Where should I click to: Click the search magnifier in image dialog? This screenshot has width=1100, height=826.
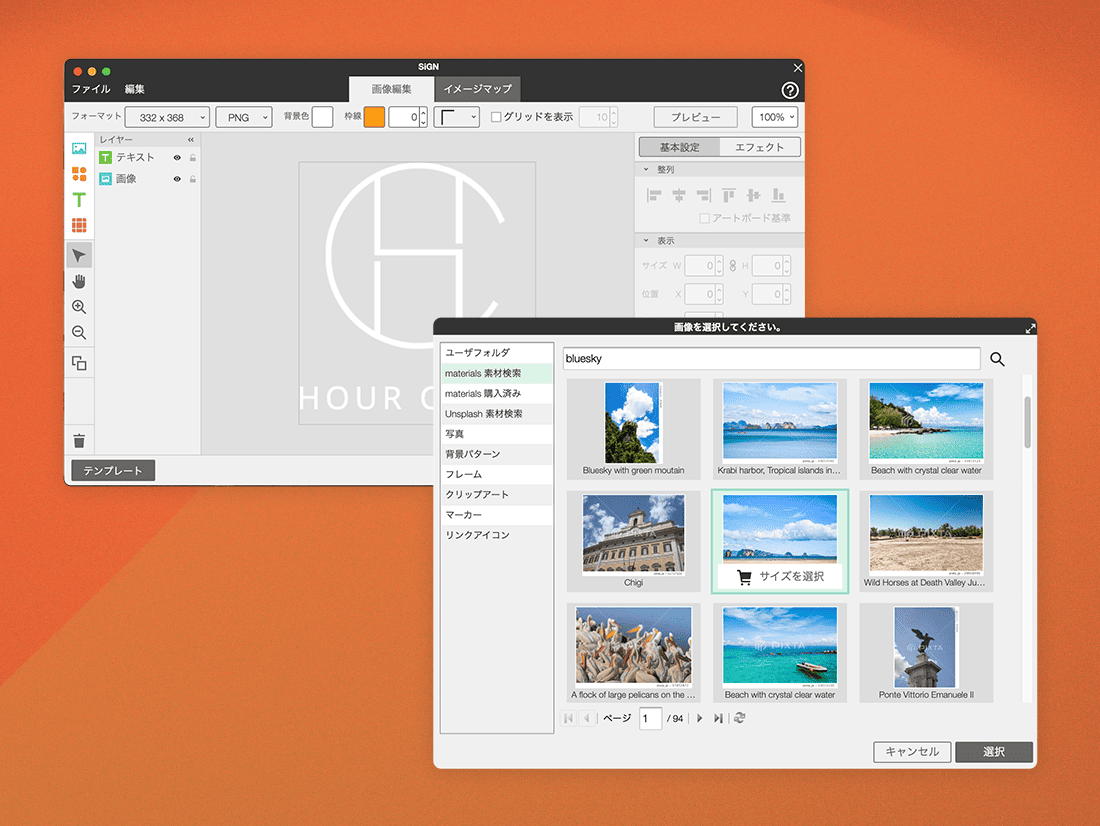[x=997, y=359]
